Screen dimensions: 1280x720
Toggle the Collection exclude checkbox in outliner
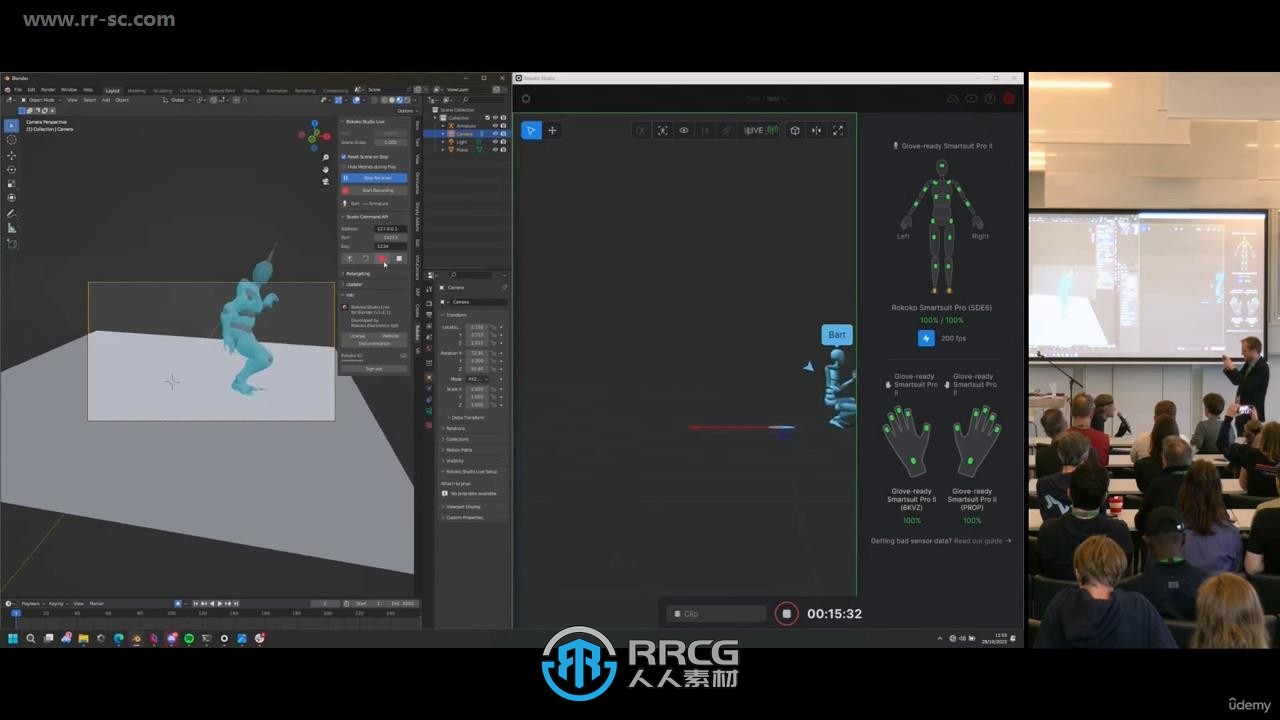point(487,118)
